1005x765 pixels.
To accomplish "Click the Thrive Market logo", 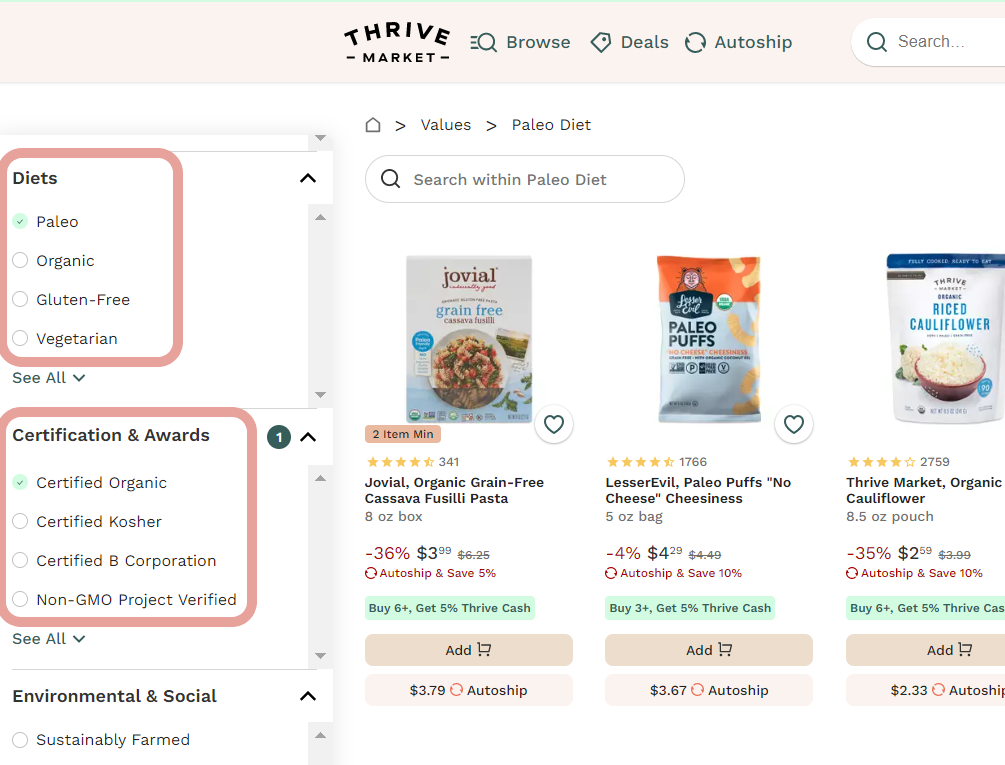I will pyautogui.click(x=397, y=42).
